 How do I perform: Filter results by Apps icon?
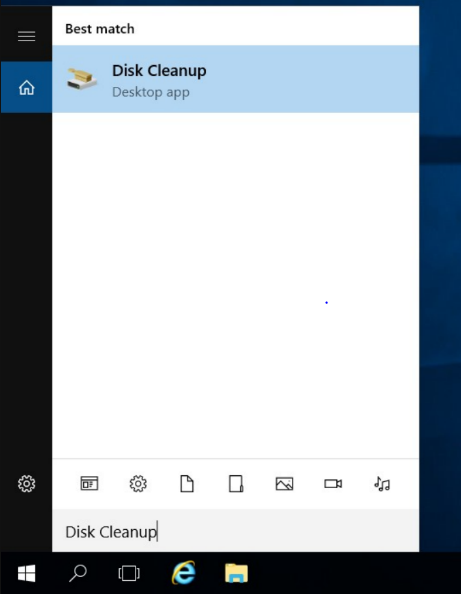click(x=89, y=484)
